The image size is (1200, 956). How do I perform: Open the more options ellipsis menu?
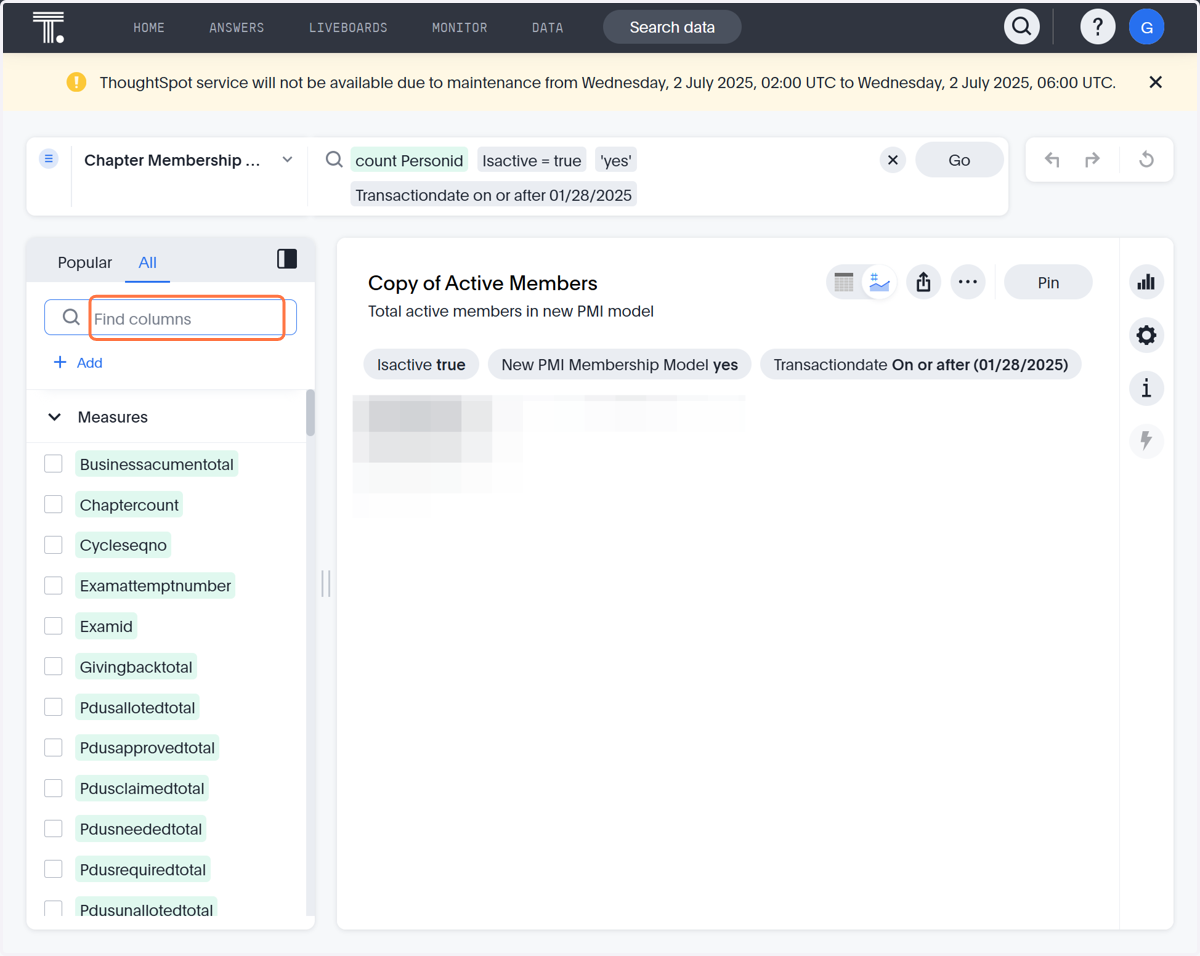click(x=968, y=283)
